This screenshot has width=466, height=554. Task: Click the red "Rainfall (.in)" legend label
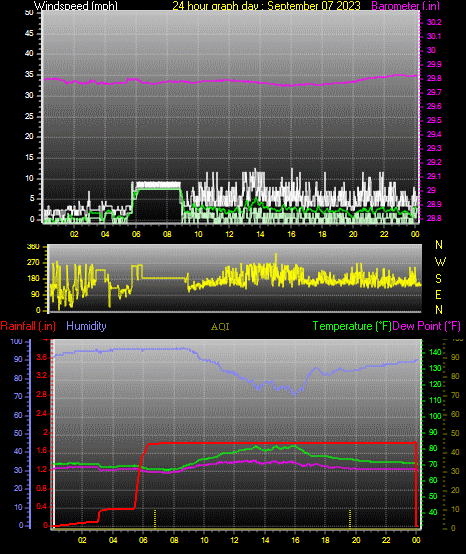tap(28, 326)
